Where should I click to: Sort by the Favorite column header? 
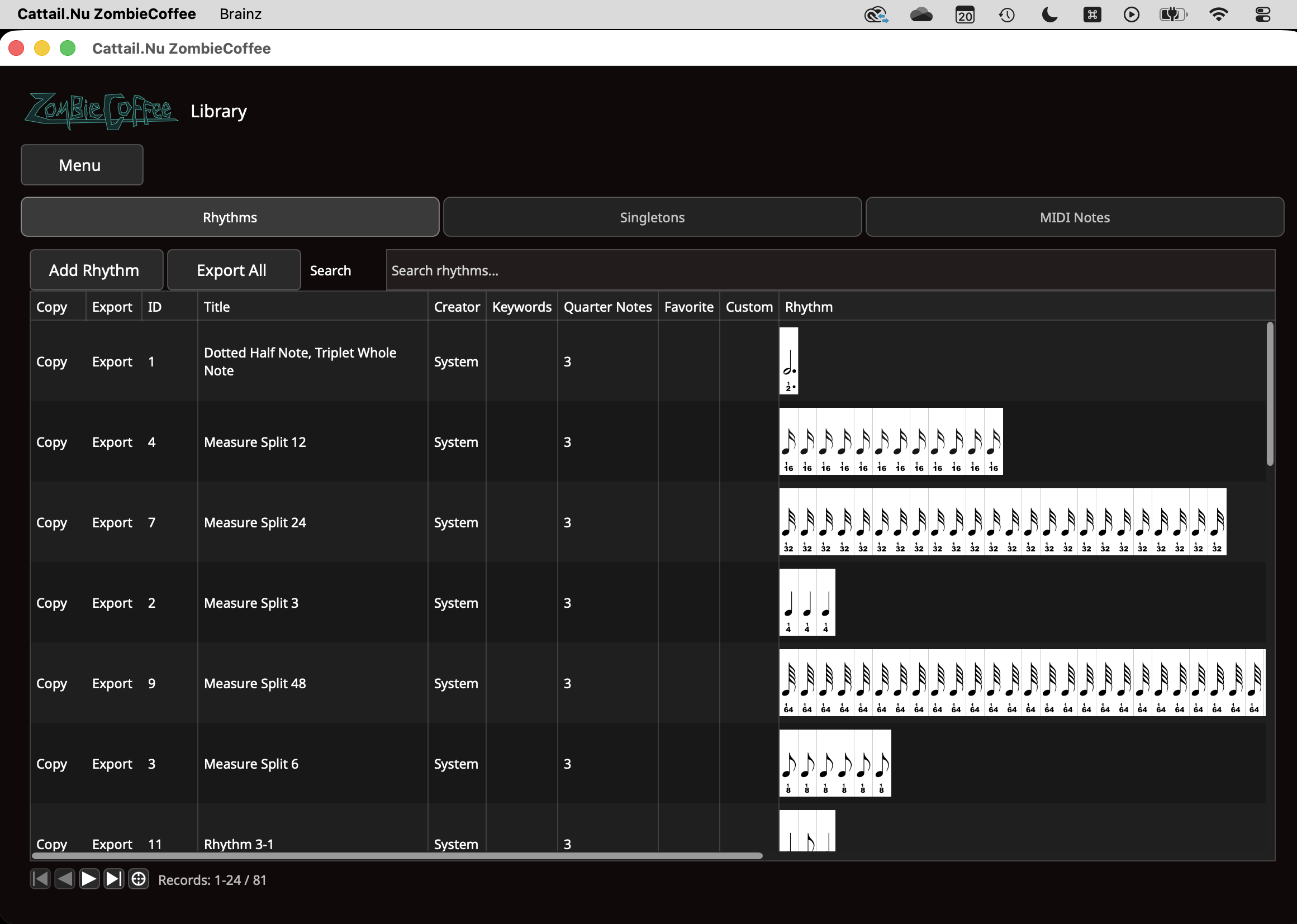(688, 307)
